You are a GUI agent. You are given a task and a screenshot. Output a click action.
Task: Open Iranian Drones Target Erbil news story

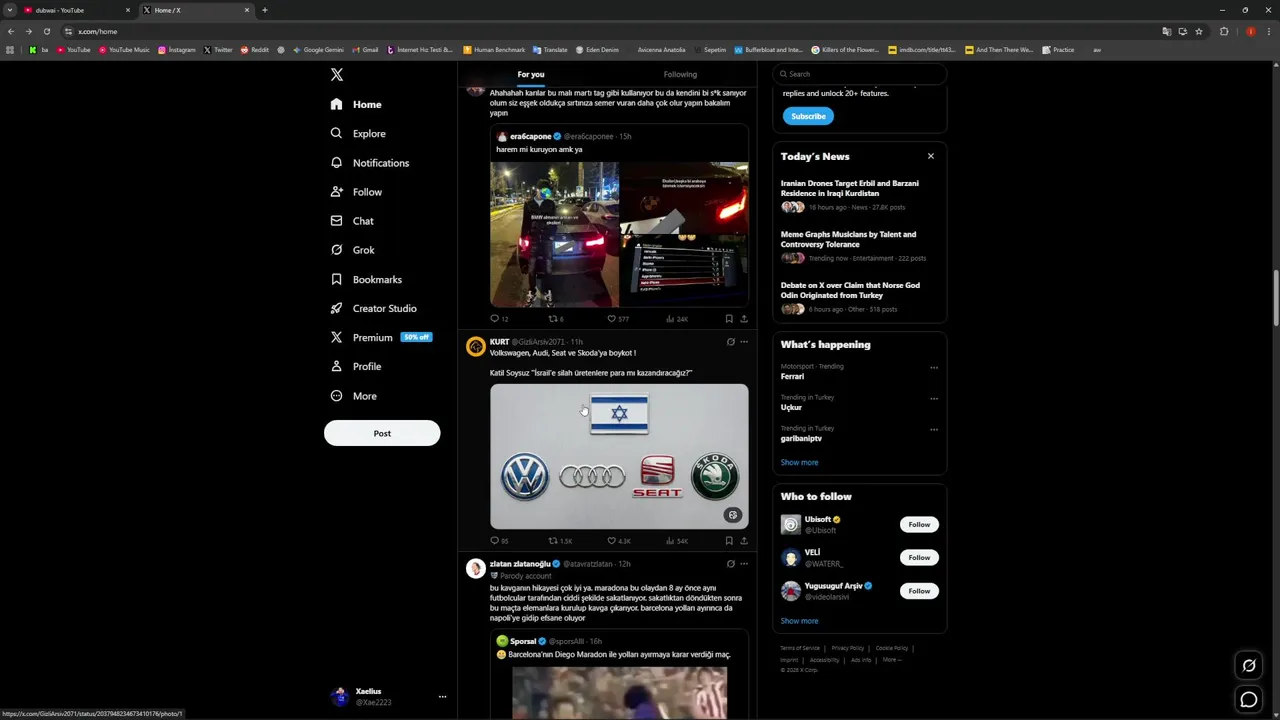[850, 188]
